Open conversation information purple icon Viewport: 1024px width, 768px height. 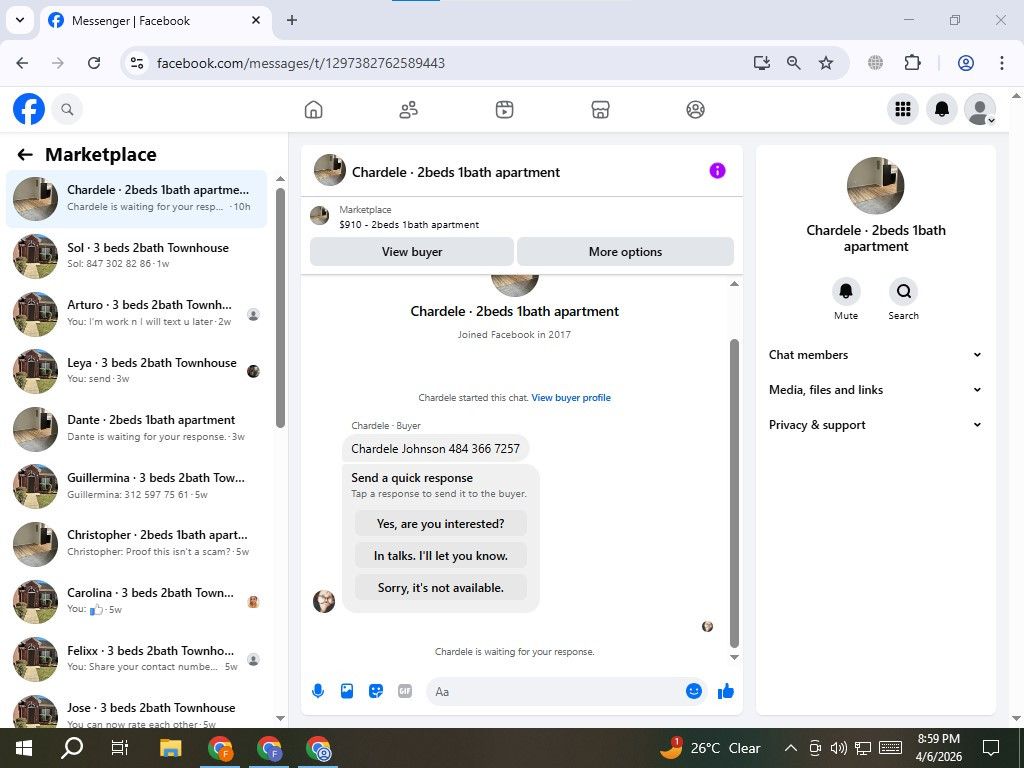click(x=717, y=171)
